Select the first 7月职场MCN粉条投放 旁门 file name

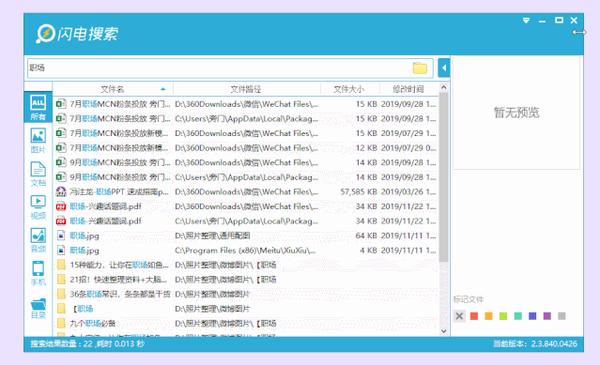pyautogui.click(x=120, y=104)
